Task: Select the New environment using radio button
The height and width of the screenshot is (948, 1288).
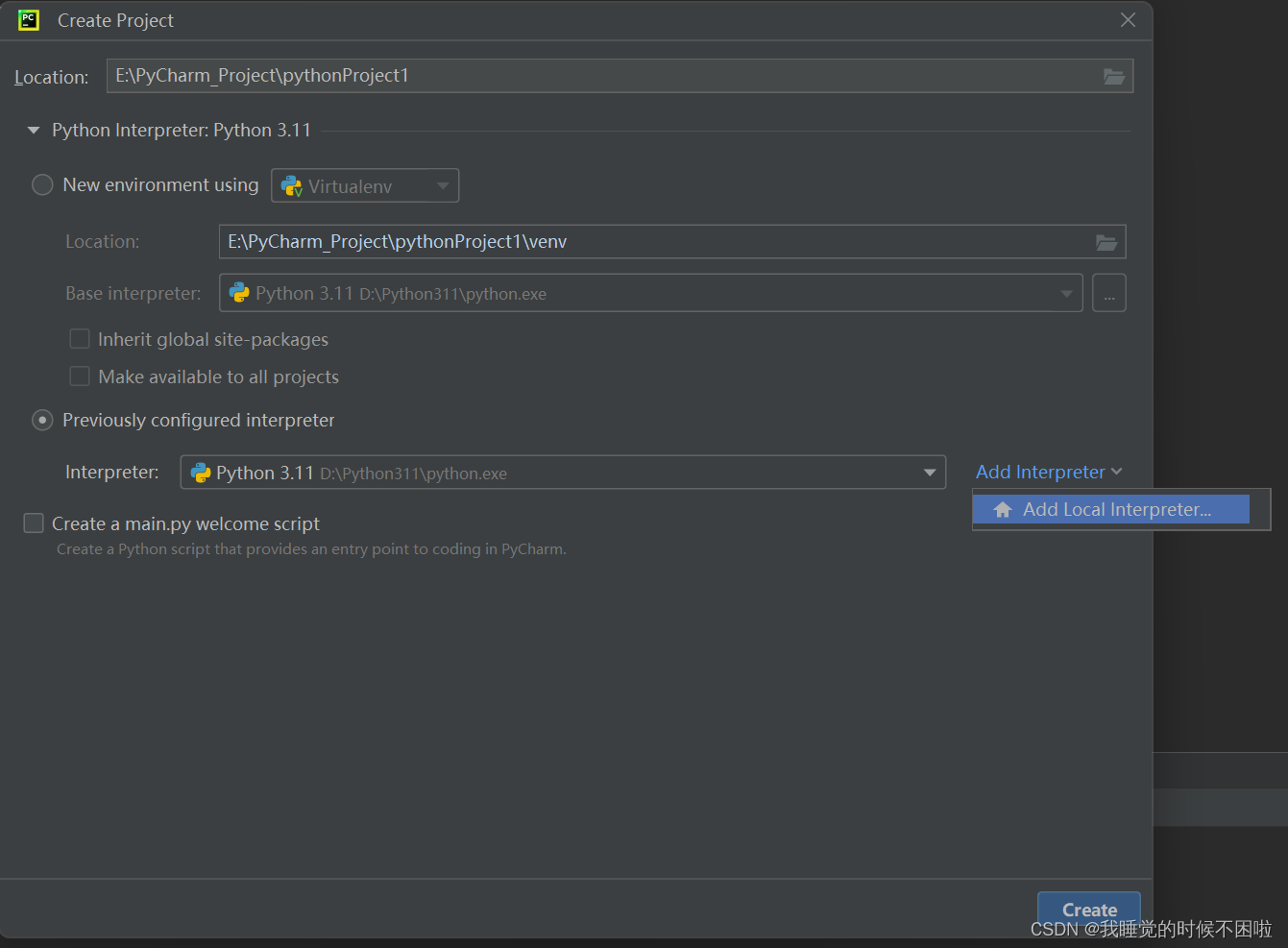Action: [x=42, y=184]
